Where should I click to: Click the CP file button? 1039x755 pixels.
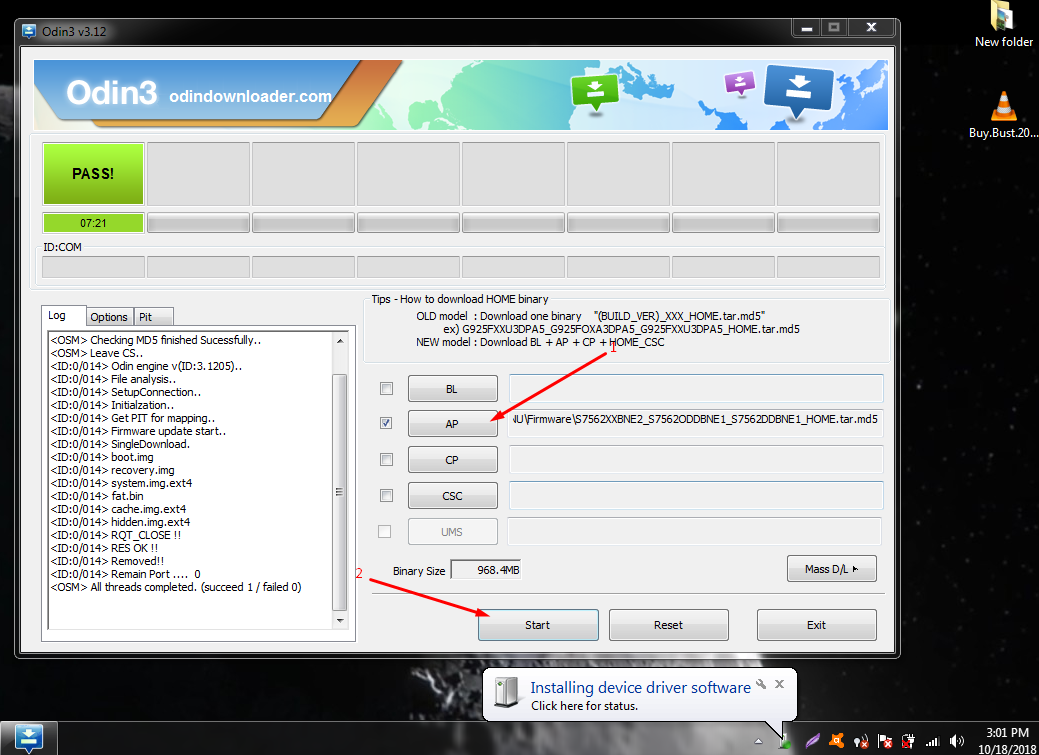tap(453, 459)
